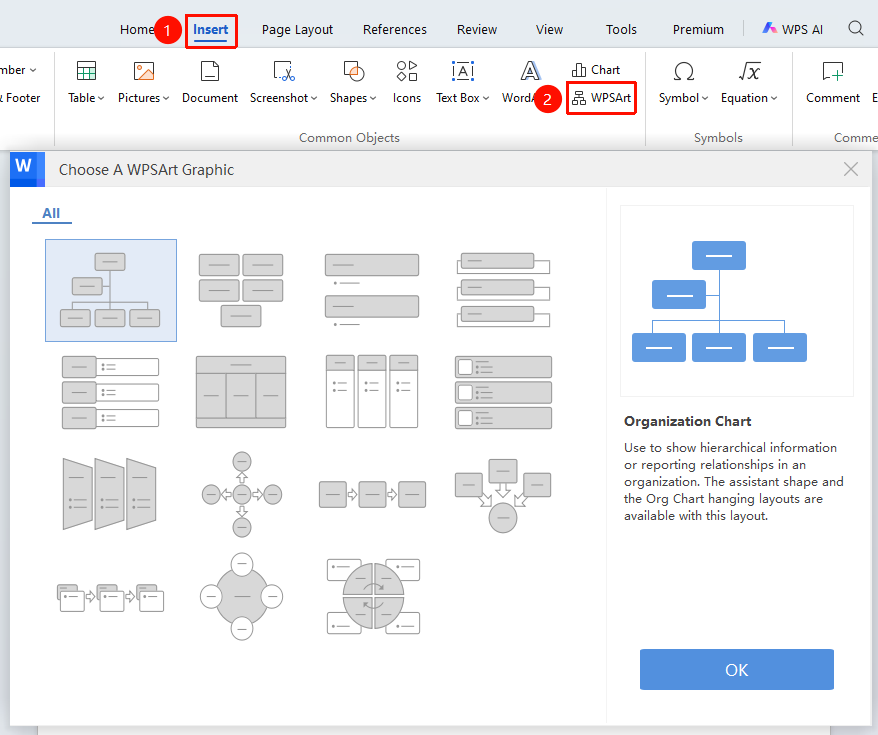The height and width of the screenshot is (735, 878).
Task: Expand the Screenshot dropdown
Action: pos(283,83)
